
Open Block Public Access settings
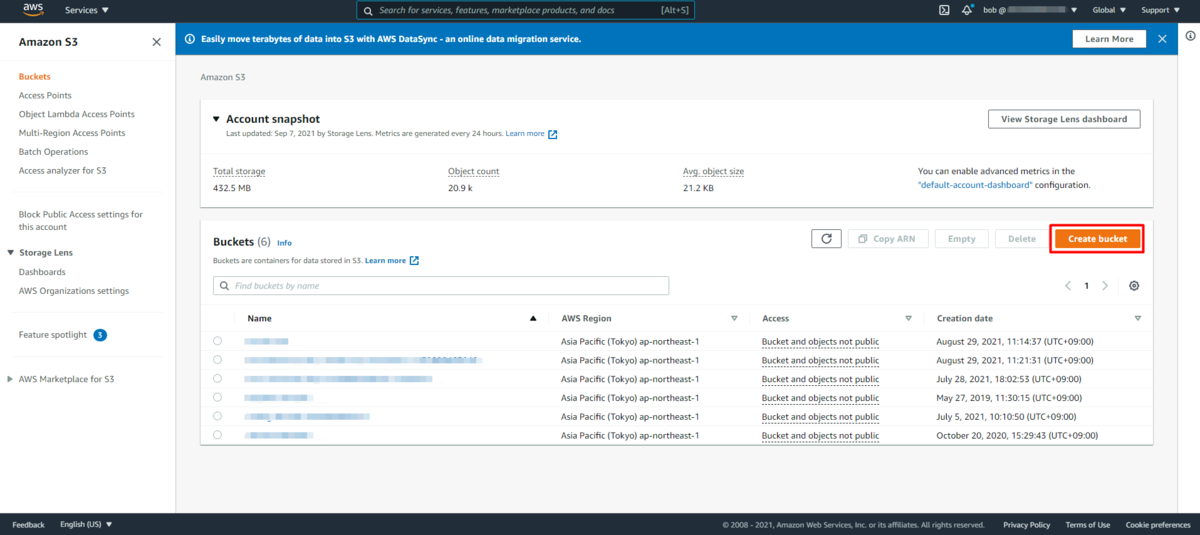click(x=81, y=221)
